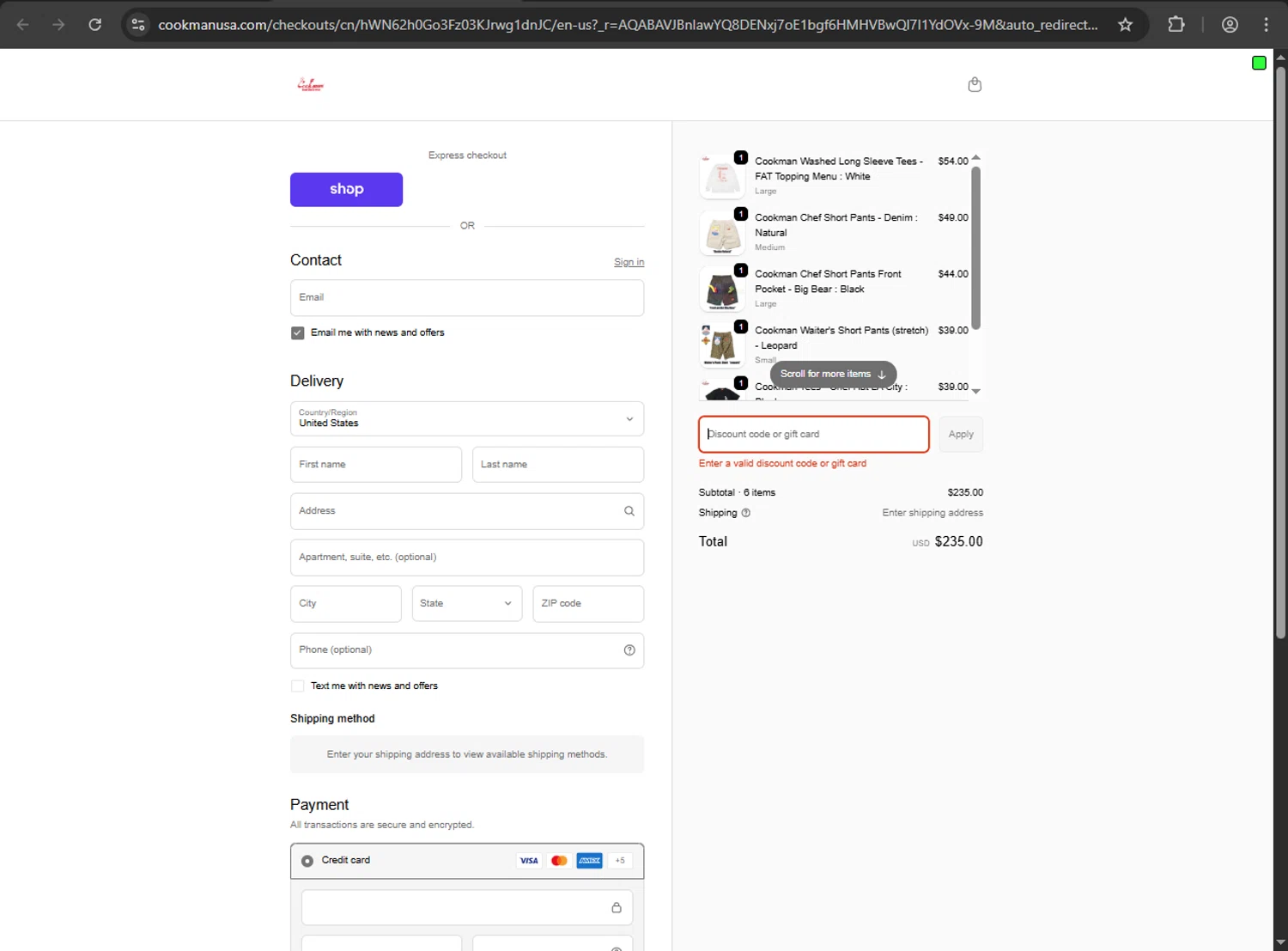Screen dimensions: 1288x951
Task: Click the shipping method placeholder message
Action: pos(467,754)
